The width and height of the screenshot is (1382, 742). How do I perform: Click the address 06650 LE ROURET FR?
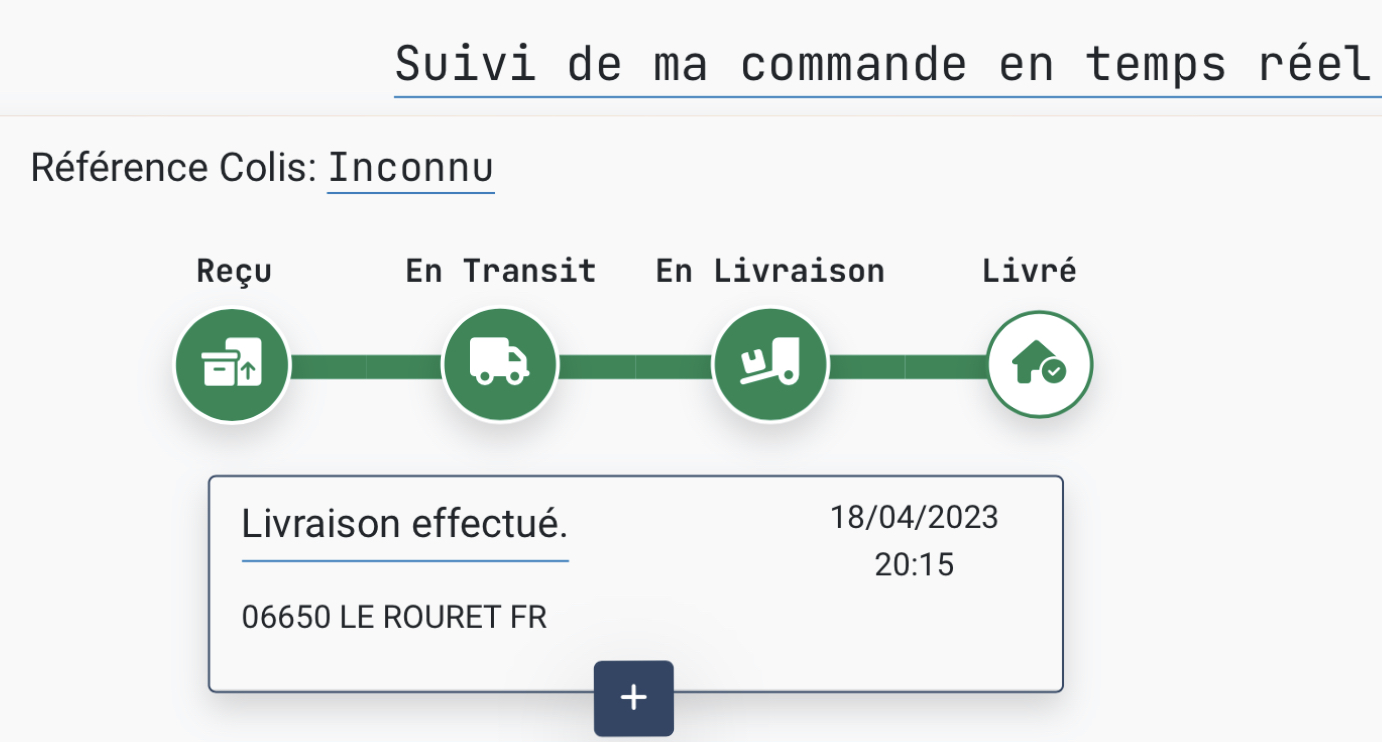pos(394,617)
